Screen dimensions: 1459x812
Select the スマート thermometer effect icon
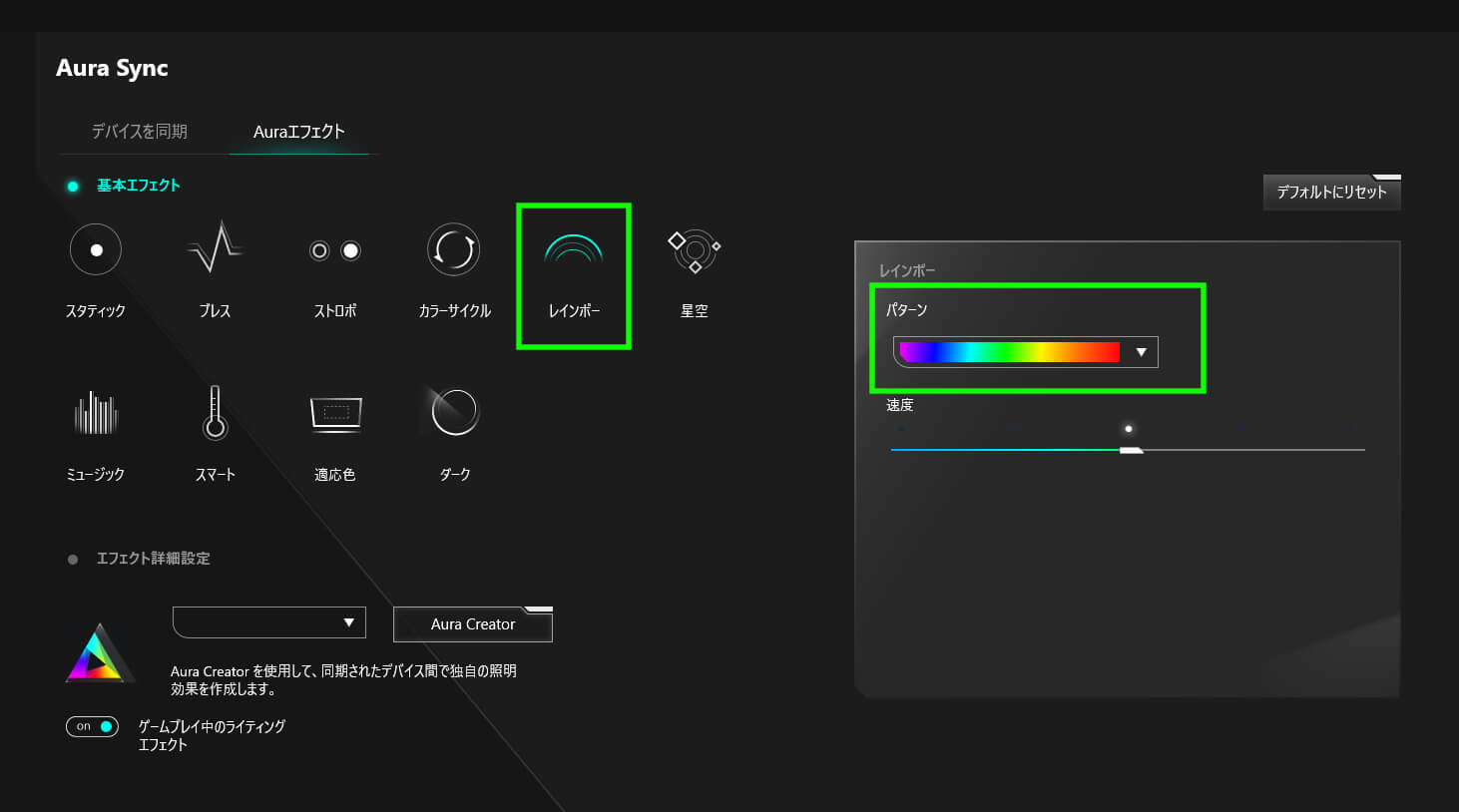click(215, 413)
